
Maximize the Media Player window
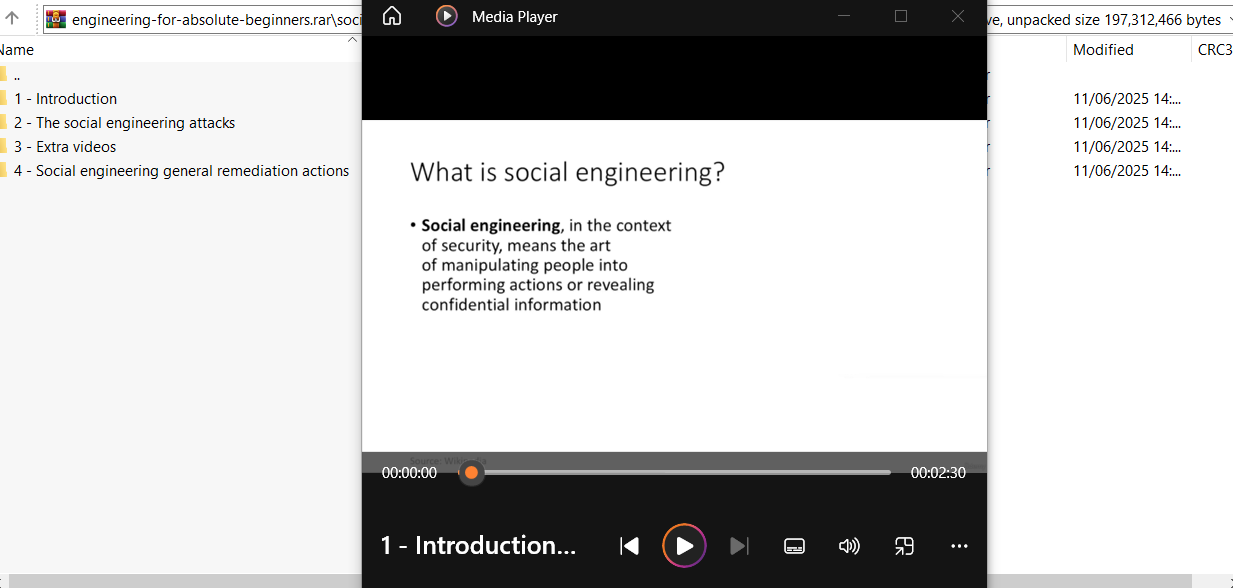click(901, 16)
